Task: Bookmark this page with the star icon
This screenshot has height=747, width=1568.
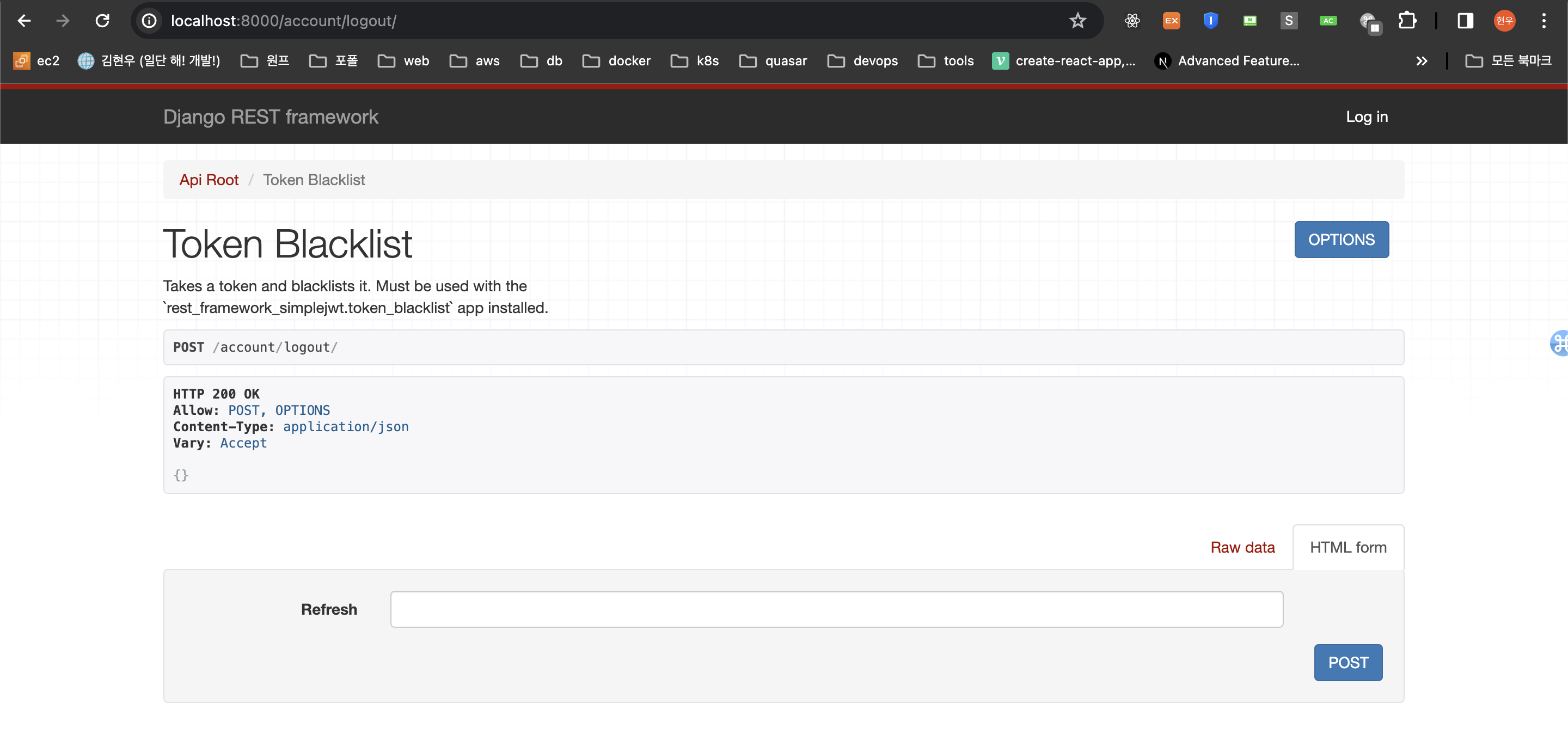Action: click(x=1077, y=21)
